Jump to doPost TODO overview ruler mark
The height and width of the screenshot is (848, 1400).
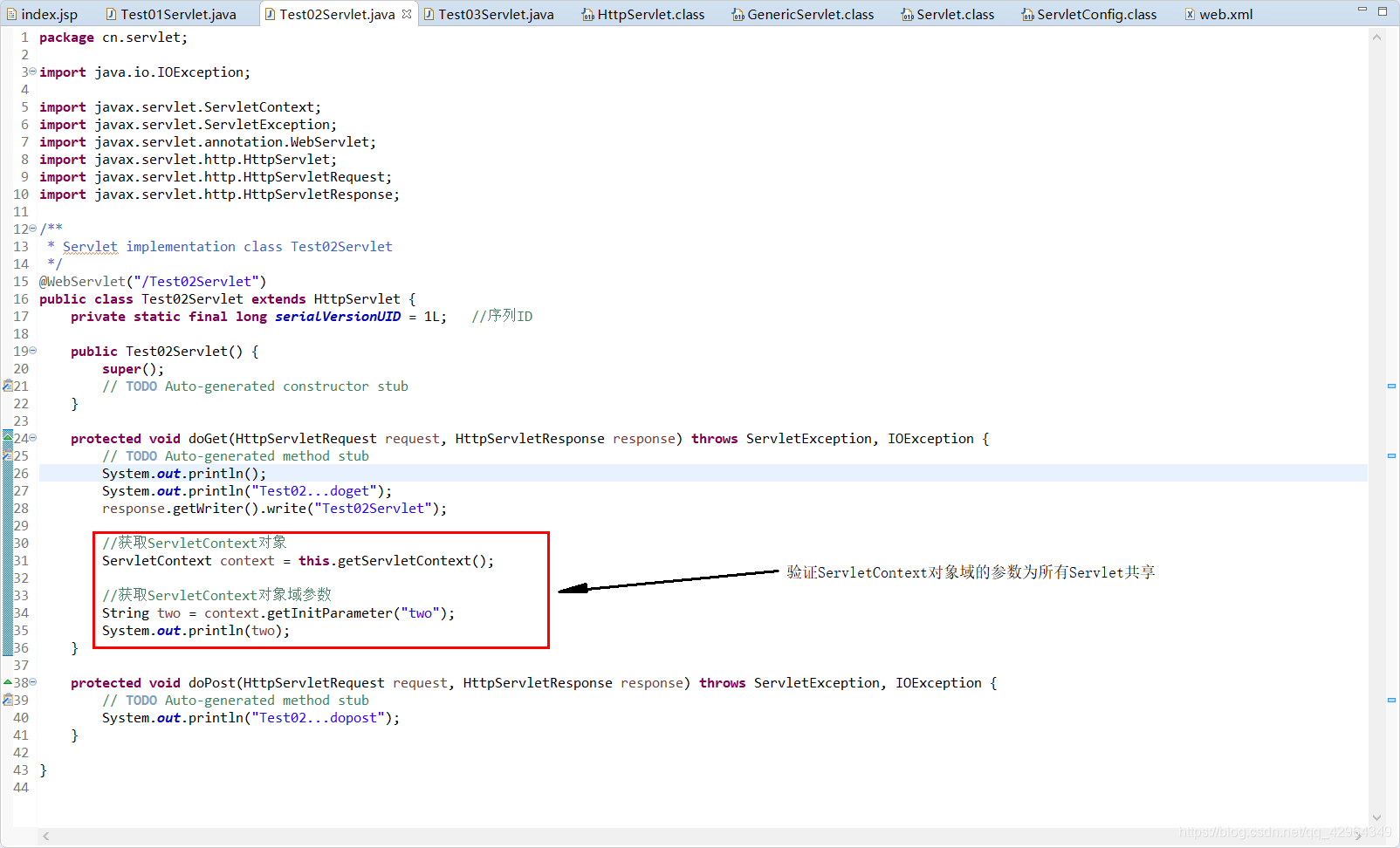(1391, 700)
